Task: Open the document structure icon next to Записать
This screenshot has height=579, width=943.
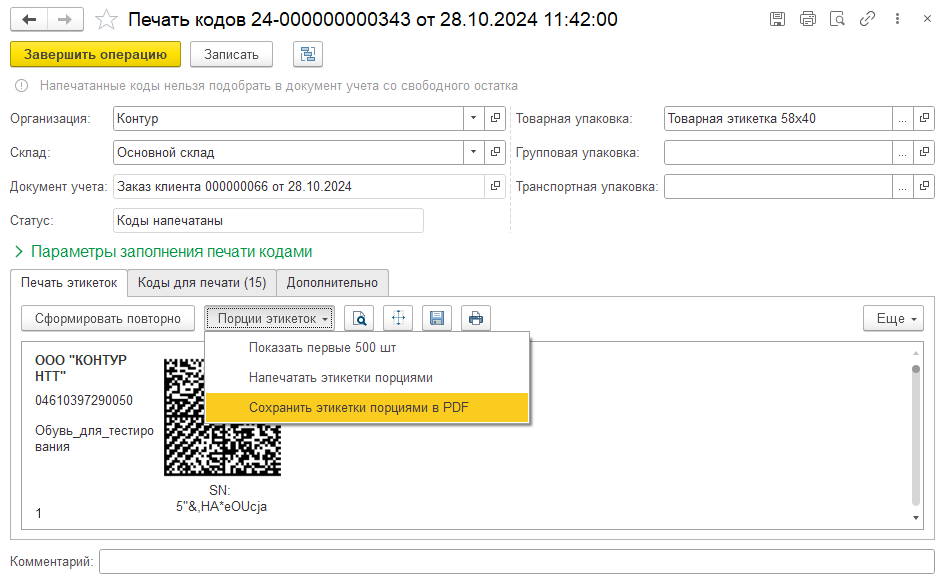Action: tap(308, 54)
